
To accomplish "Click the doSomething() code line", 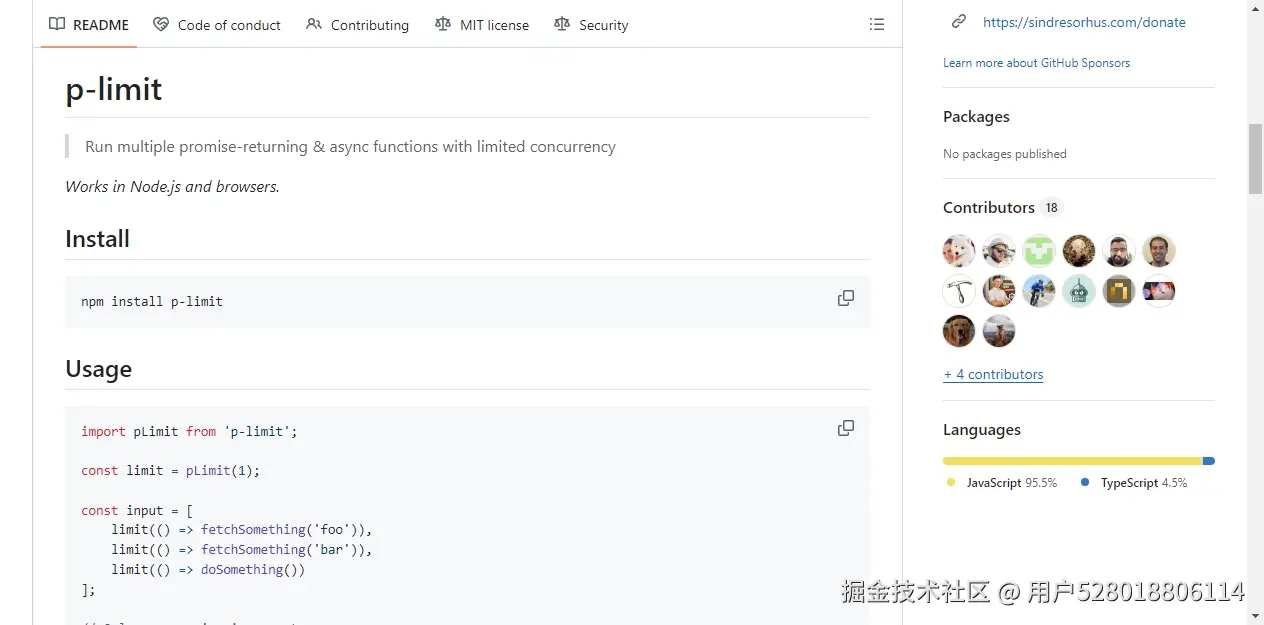I will tap(208, 570).
